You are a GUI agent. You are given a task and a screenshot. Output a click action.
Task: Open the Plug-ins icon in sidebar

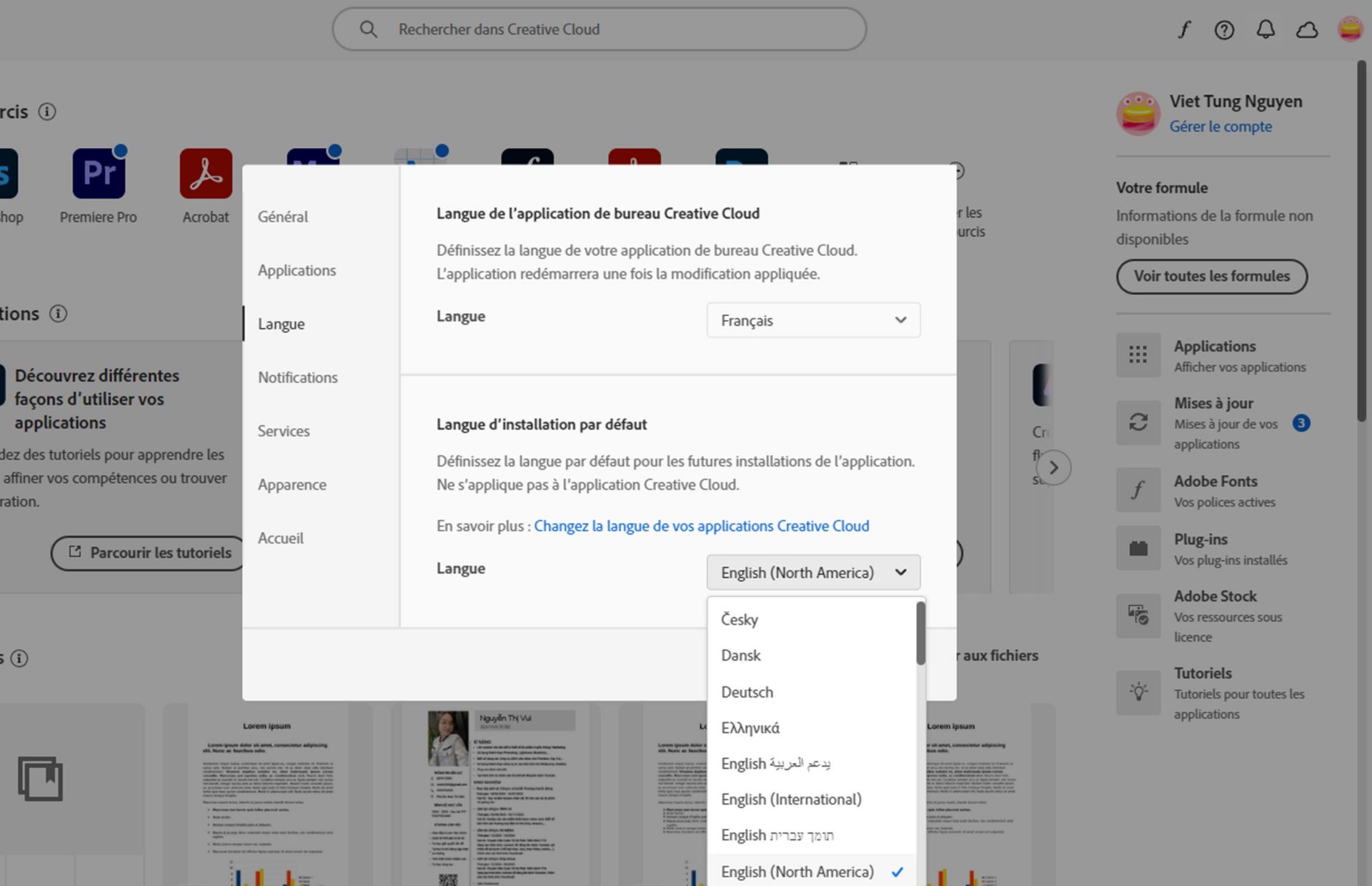click(x=1138, y=549)
